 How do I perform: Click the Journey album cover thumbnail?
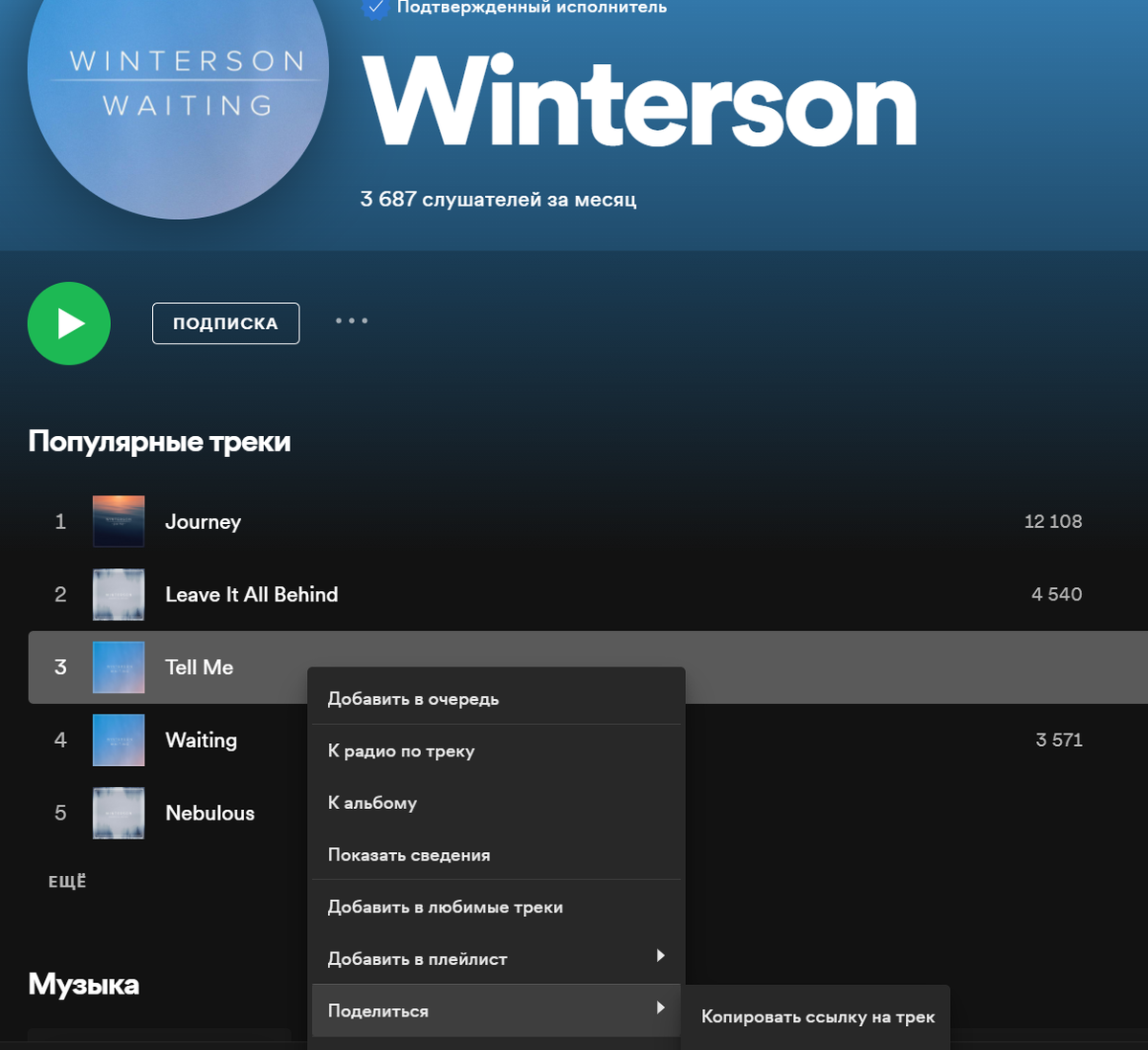tap(119, 521)
